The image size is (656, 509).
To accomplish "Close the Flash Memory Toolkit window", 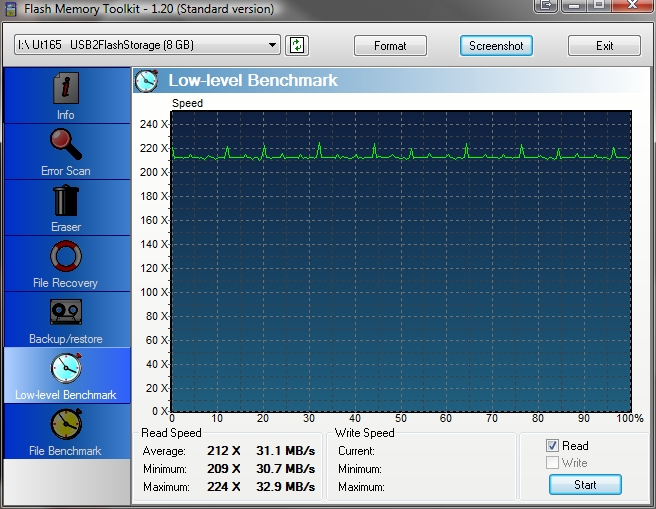I will (634, 6).
